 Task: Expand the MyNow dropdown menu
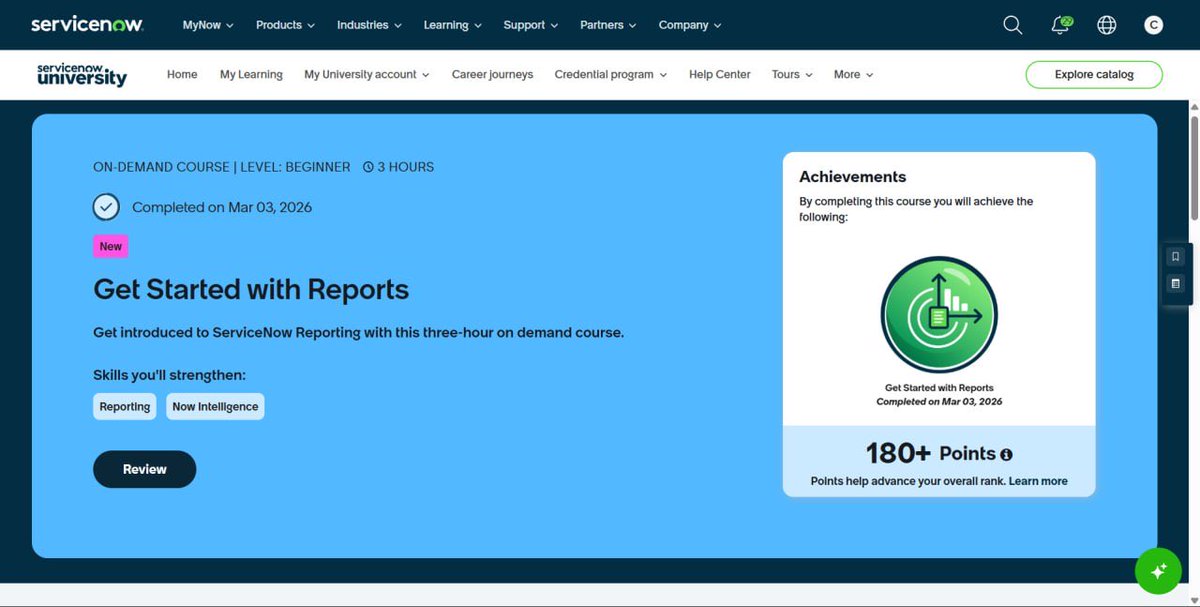pos(208,25)
